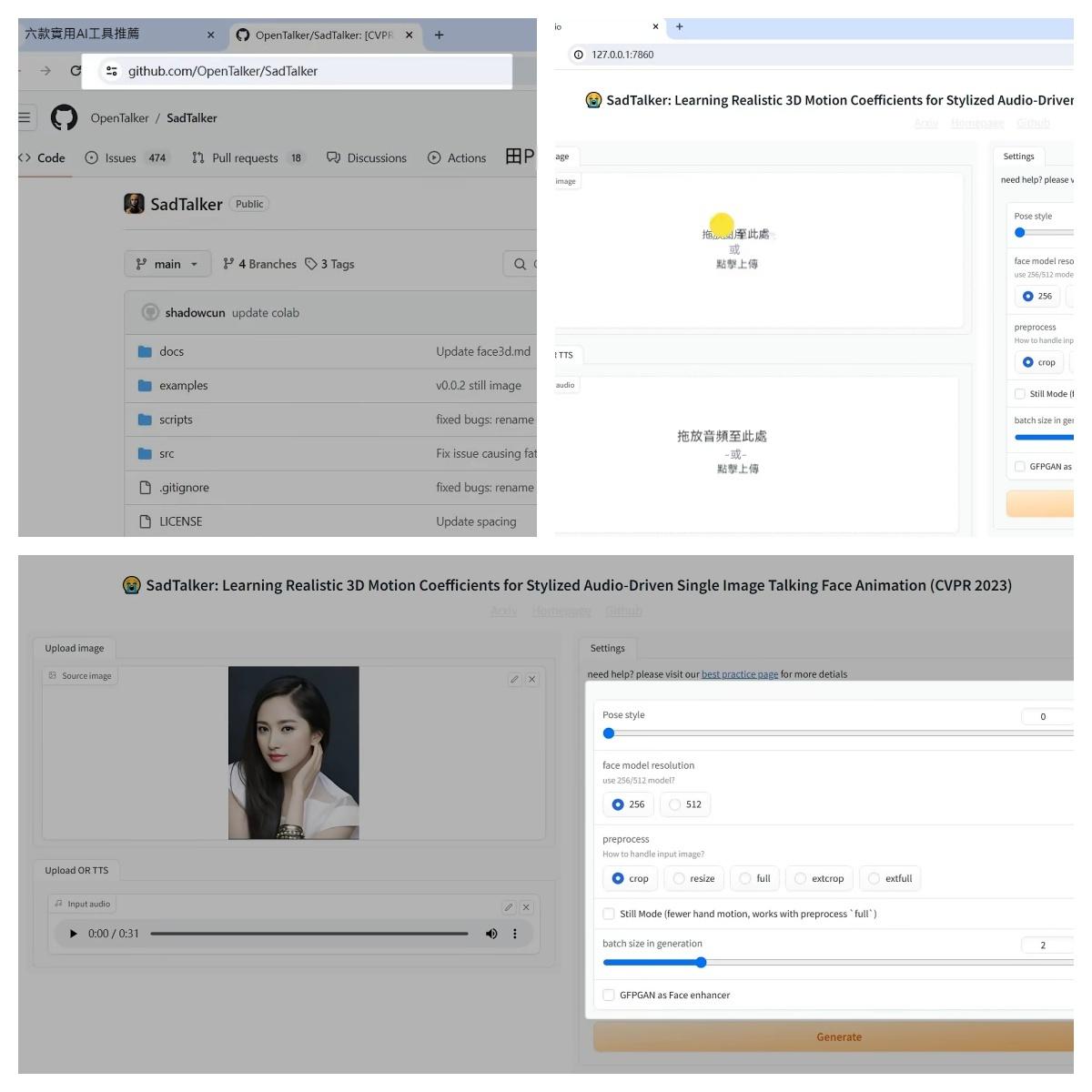Click the github.com/OpenTalker/SadTalker address bar
The height and width of the screenshot is (1092, 1092).
pyautogui.click(x=297, y=70)
